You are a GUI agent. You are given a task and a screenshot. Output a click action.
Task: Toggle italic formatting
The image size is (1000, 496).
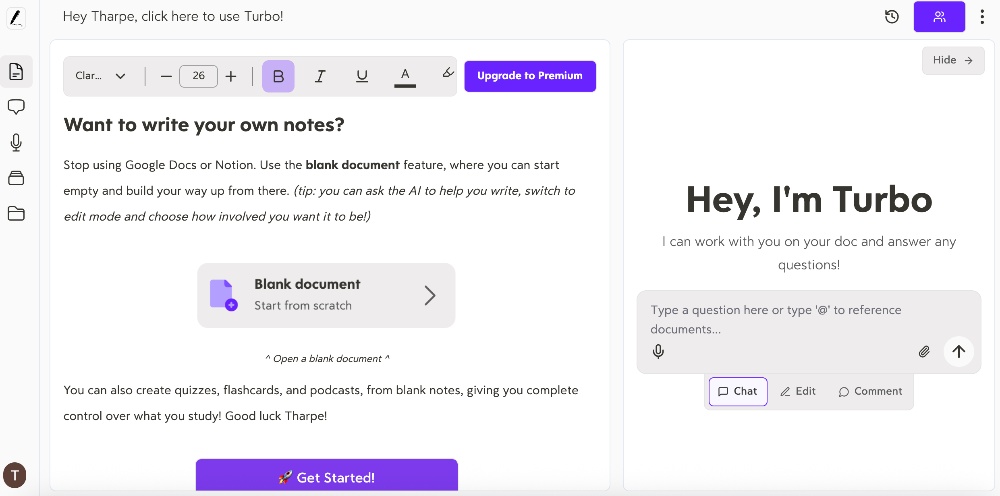click(320, 76)
